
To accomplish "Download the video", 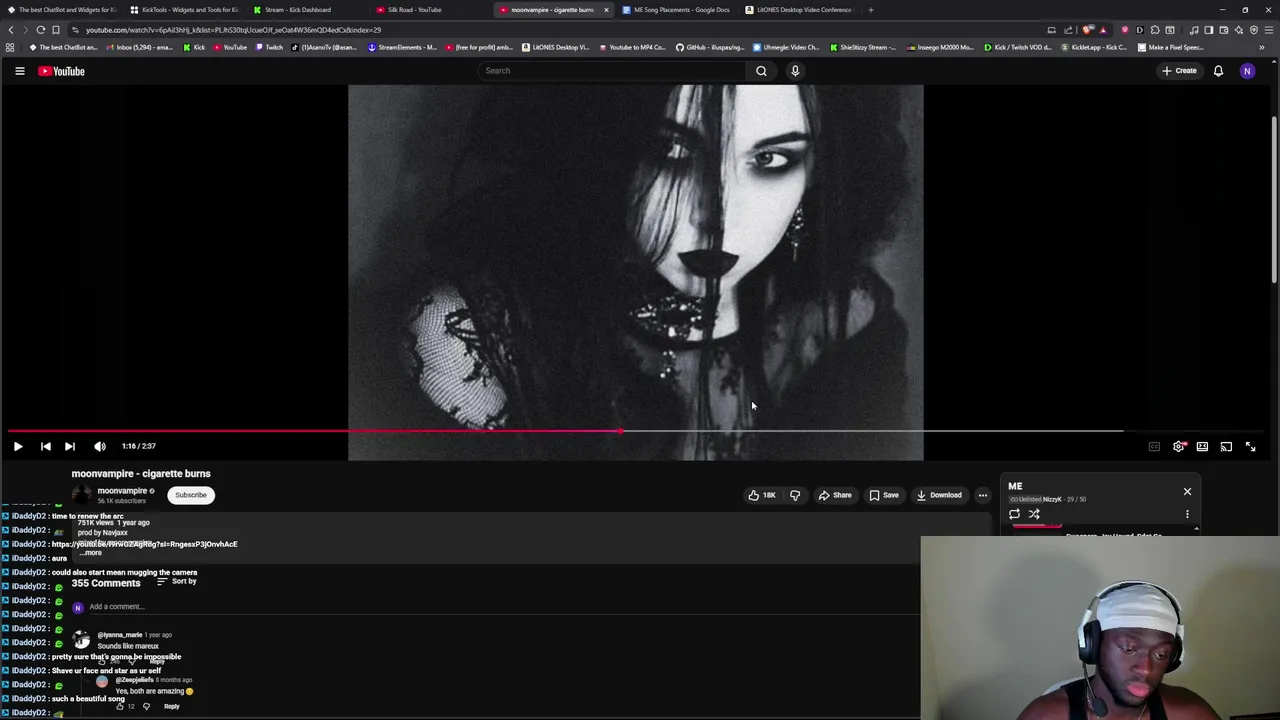I will [x=939, y=495].
